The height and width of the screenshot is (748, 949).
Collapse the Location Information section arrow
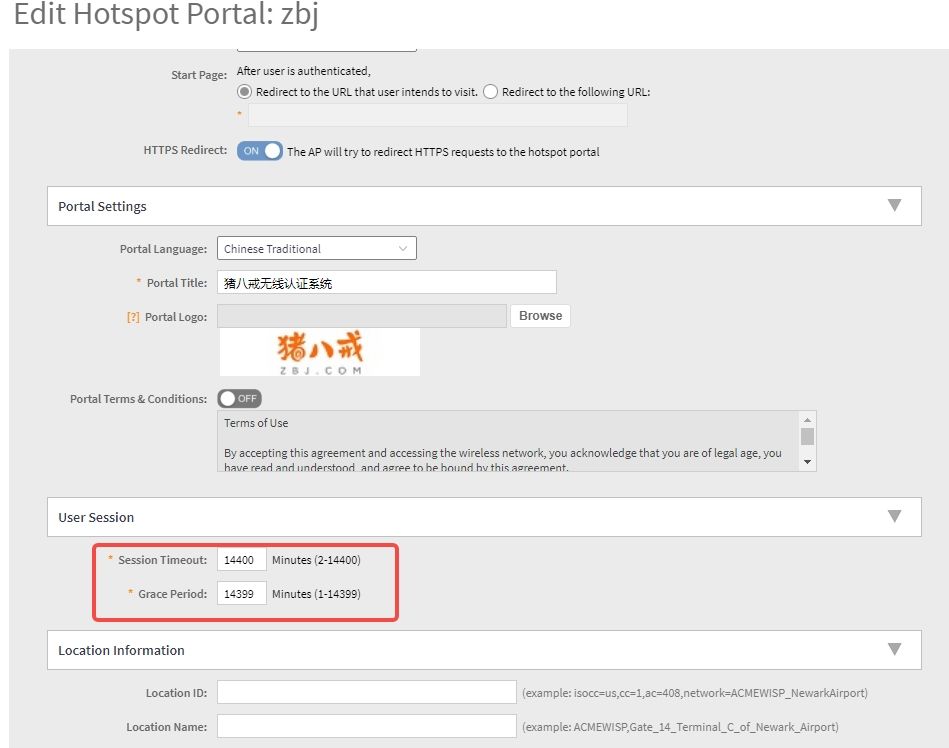click(x=894, y=649)
